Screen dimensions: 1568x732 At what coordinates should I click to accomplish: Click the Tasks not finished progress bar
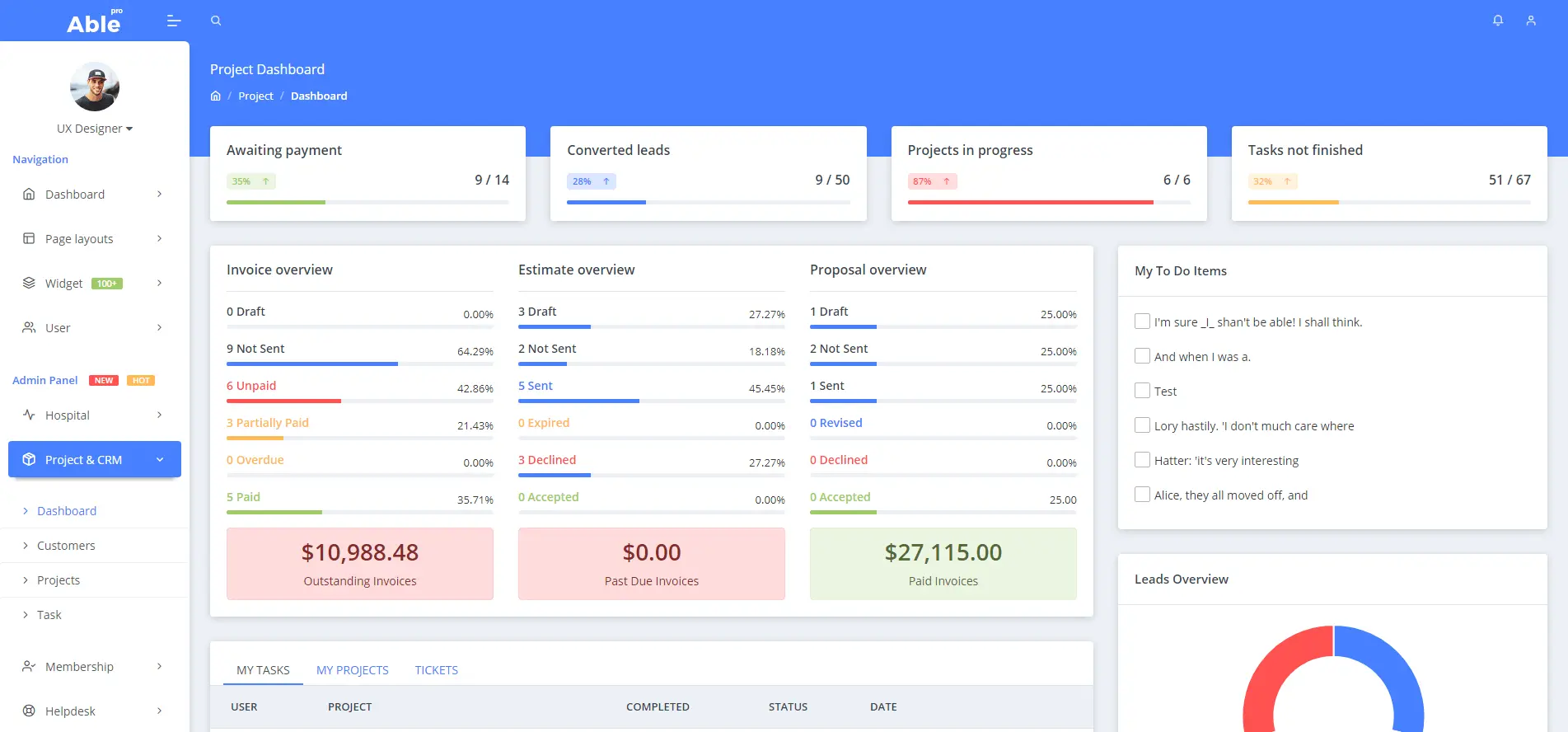[1389, 202]
